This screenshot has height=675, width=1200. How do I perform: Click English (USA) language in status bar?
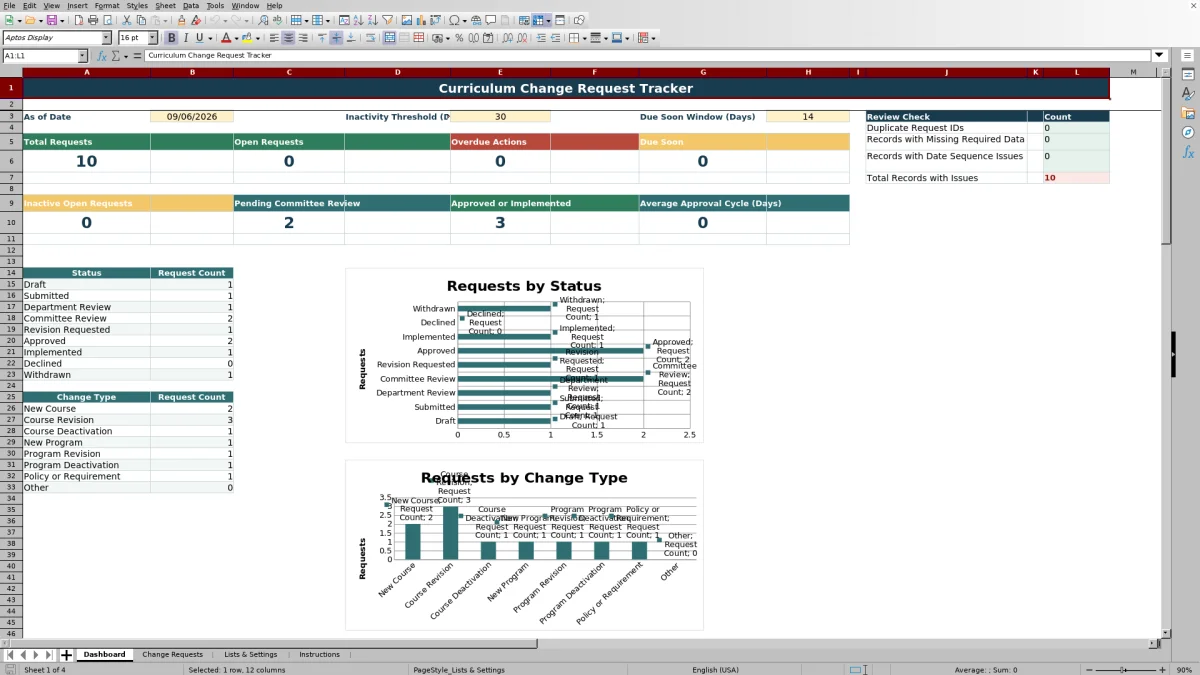(715, 670)
